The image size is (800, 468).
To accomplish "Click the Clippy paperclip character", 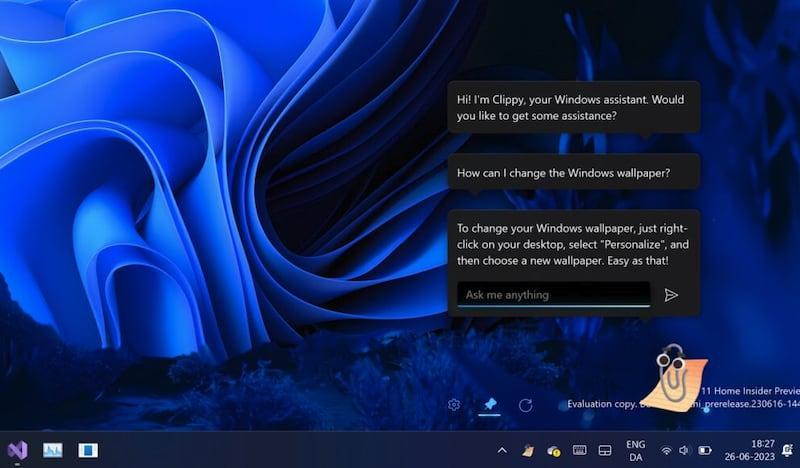I will [672, 378].
